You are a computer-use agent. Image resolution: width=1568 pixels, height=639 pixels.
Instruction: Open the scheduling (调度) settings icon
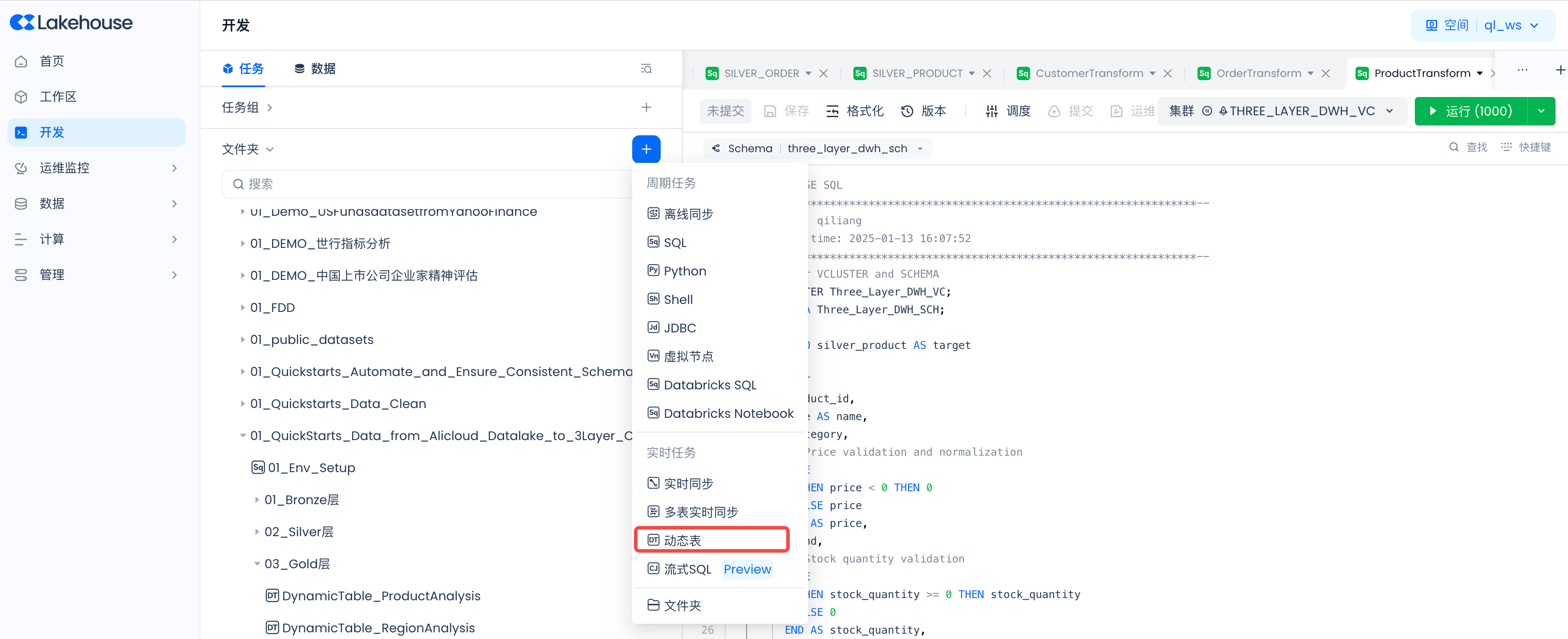(x=991, y=111)
